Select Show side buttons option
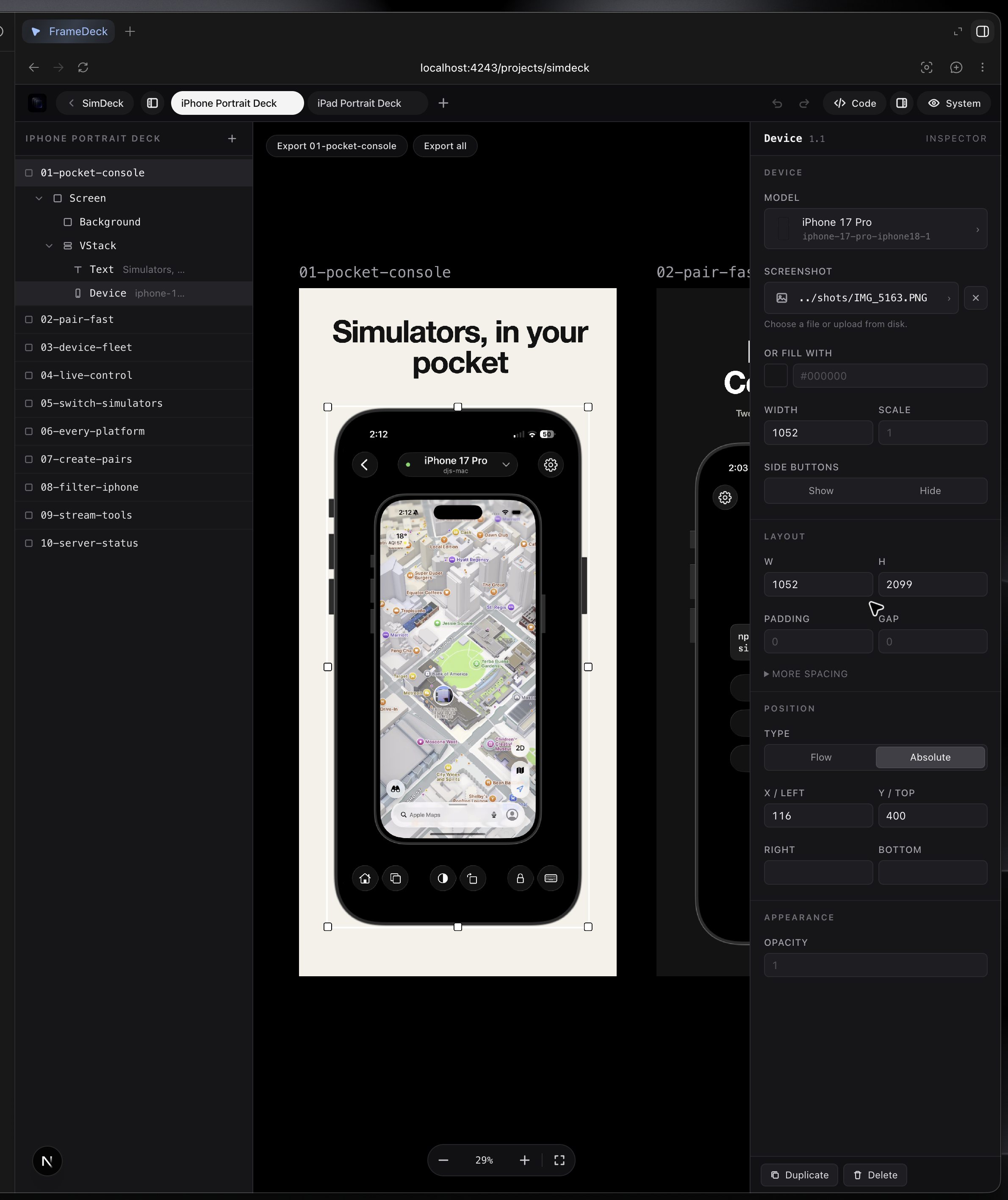Screen dimensions: 1008x1200 820,491
